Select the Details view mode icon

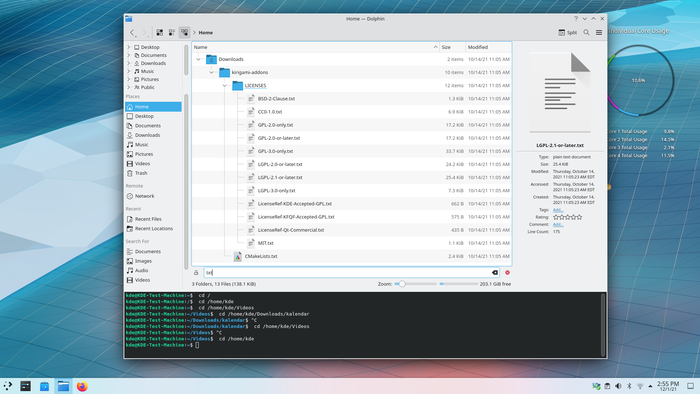point(184,33)
